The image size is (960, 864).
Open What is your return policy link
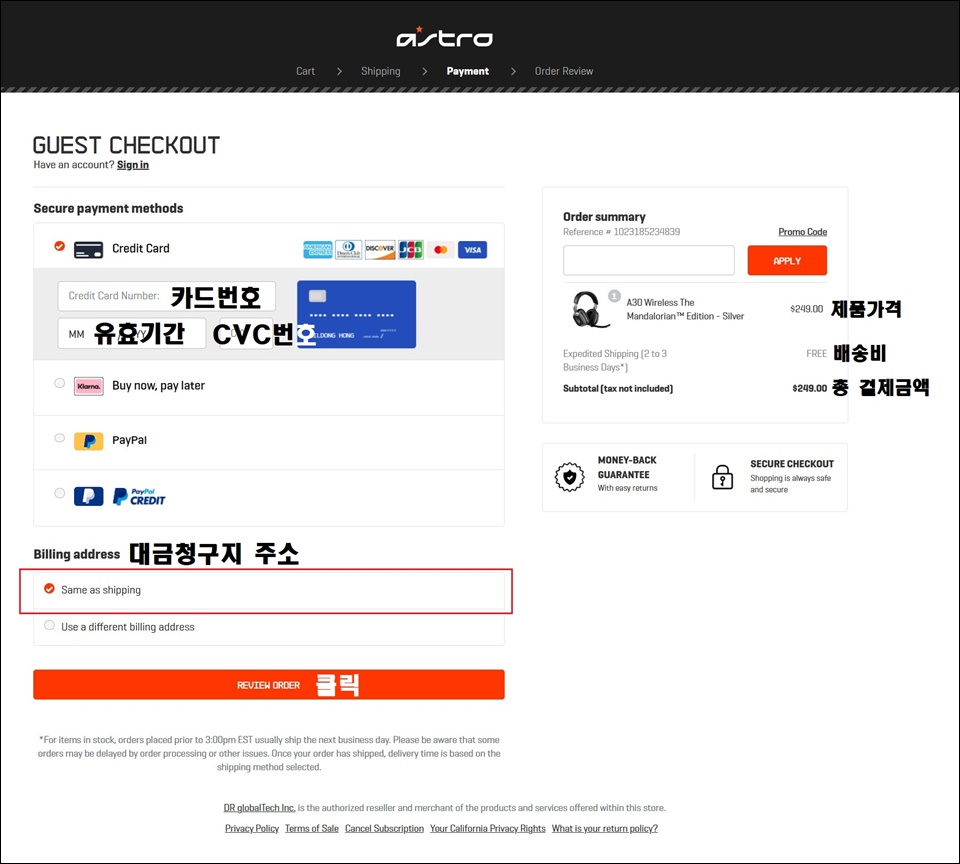tap(605, 828)
